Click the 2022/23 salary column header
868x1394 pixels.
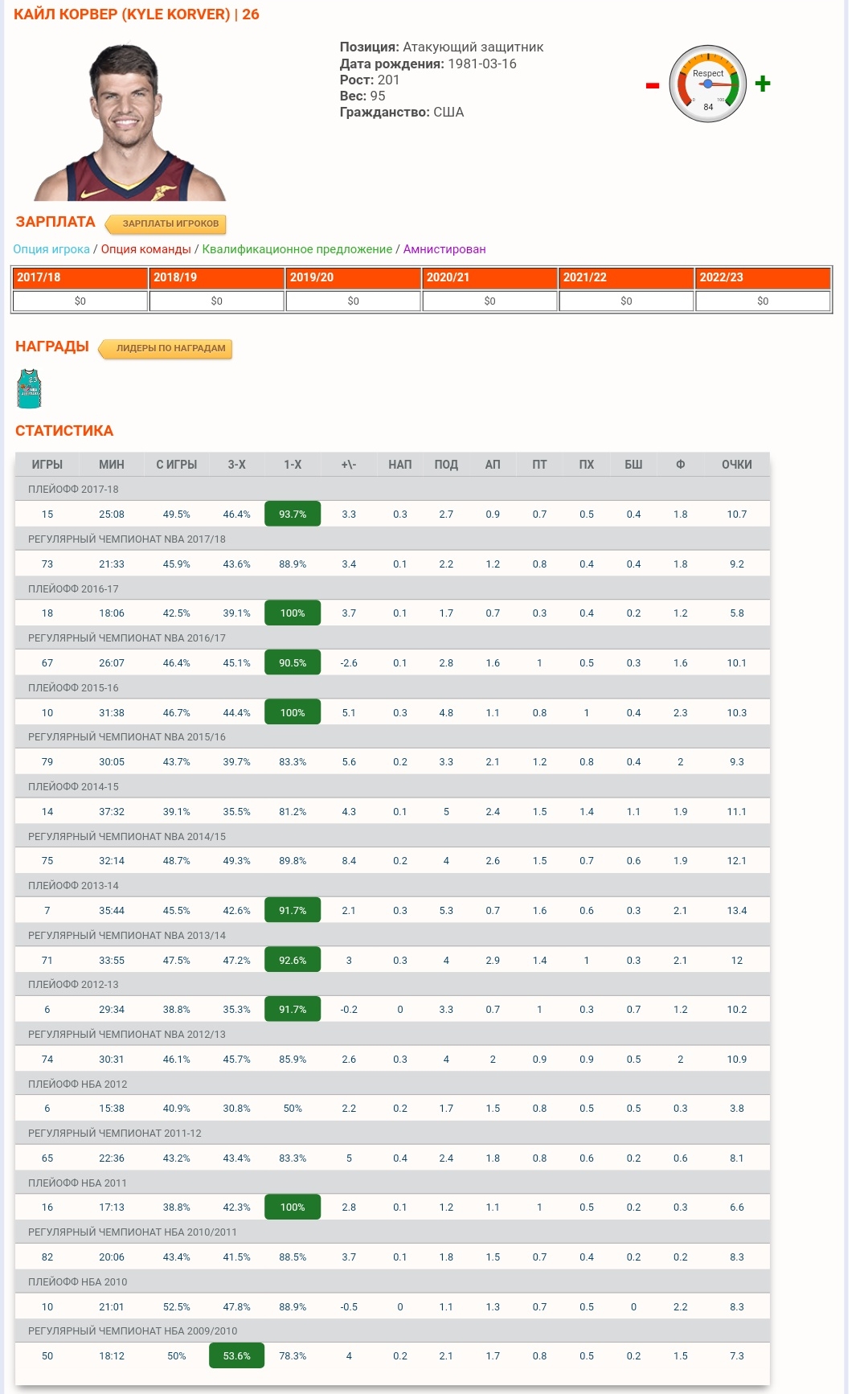click(x=763, y=277)
